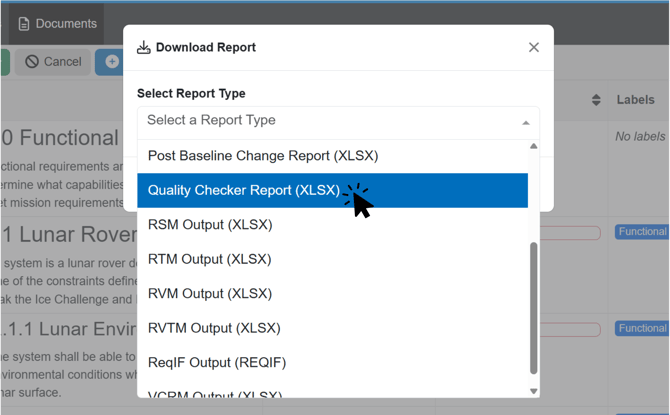This screenshot has height=415, width=670.
Task: Select RVTM Output (XLSX) from dropdown
Action: (x=214, y=328)
